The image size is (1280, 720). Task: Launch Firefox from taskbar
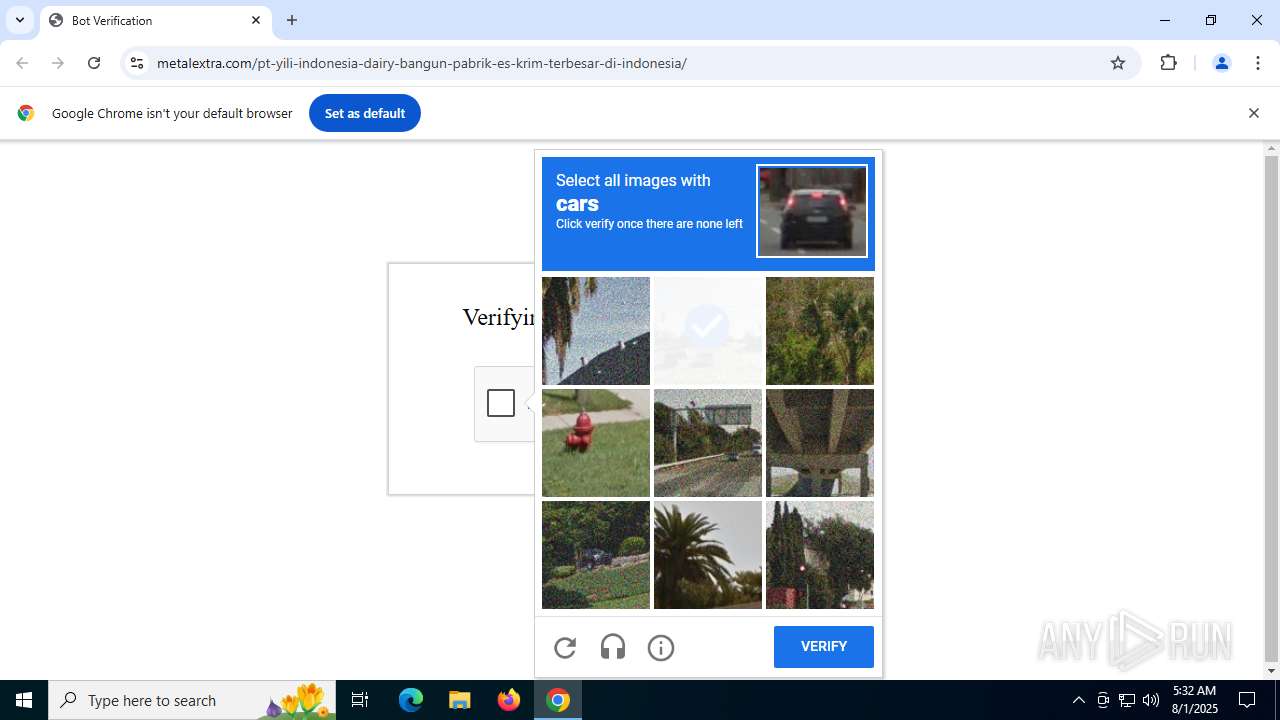click(509, 700)
